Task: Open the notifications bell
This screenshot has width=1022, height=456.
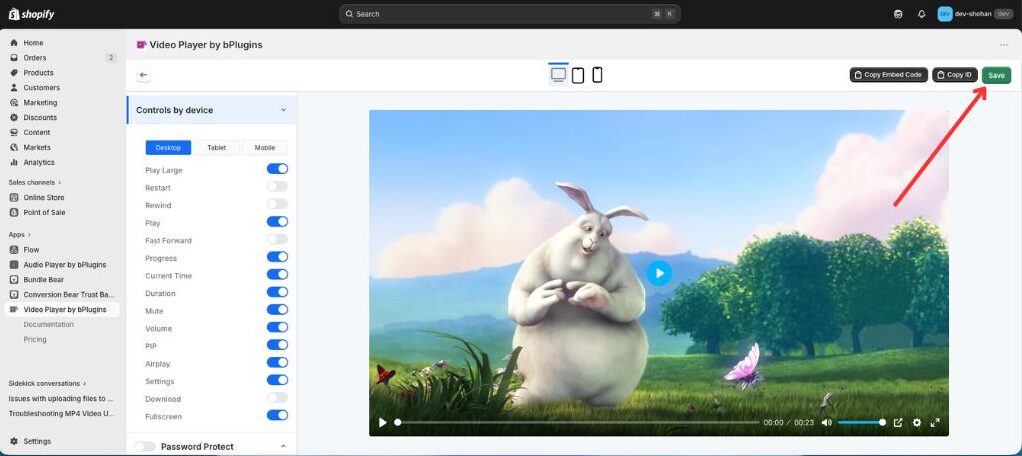Action: point(921,14)
